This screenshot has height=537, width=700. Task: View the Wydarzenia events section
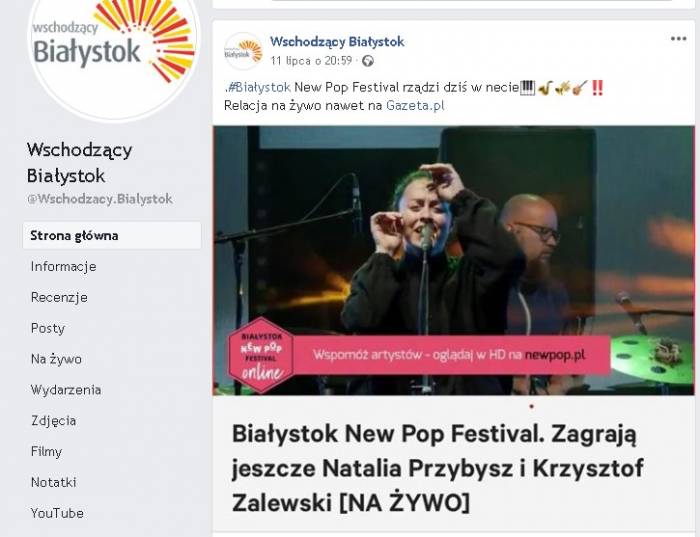click(66, 390)
